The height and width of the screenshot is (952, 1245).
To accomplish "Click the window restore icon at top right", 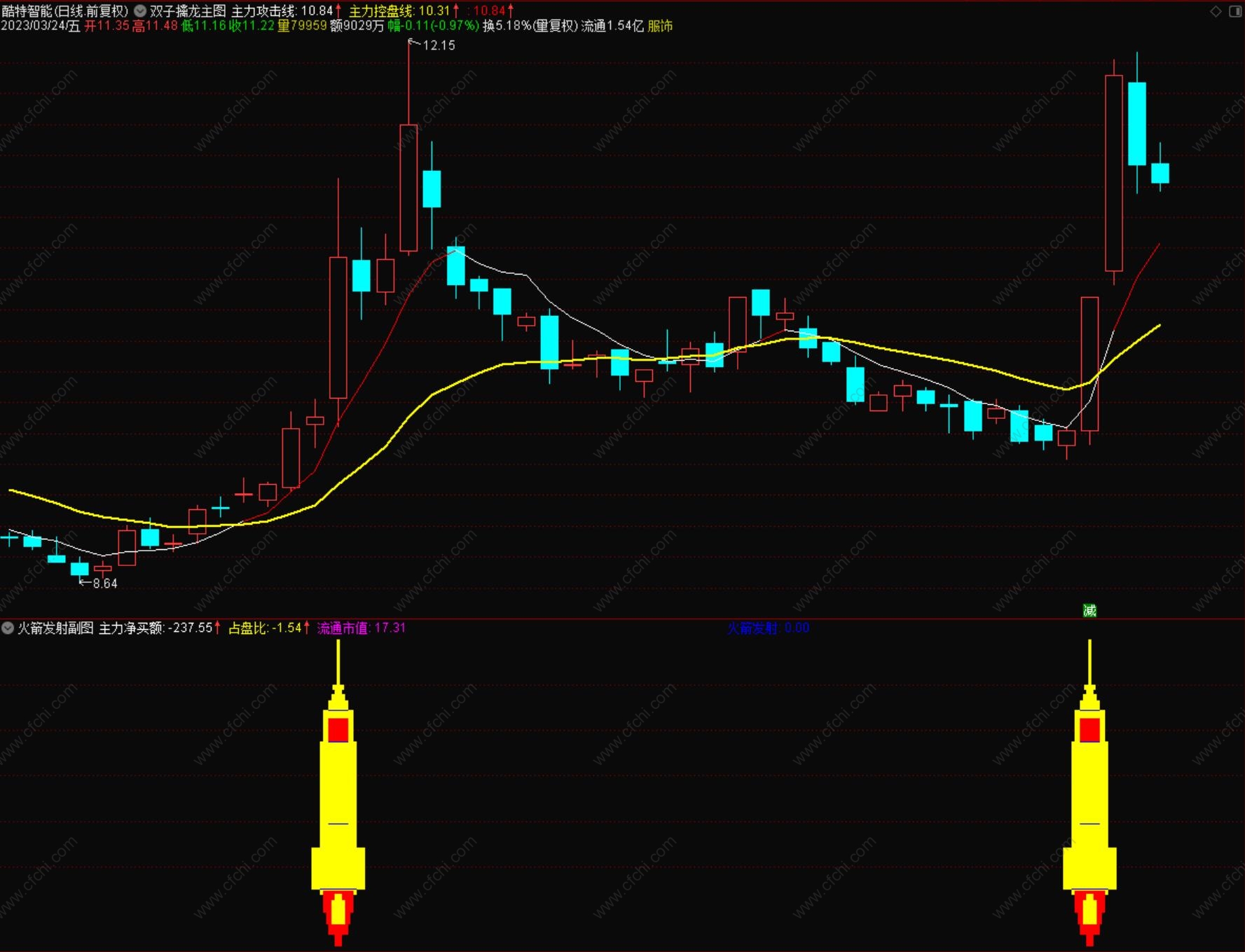I will pos(1235,11).
